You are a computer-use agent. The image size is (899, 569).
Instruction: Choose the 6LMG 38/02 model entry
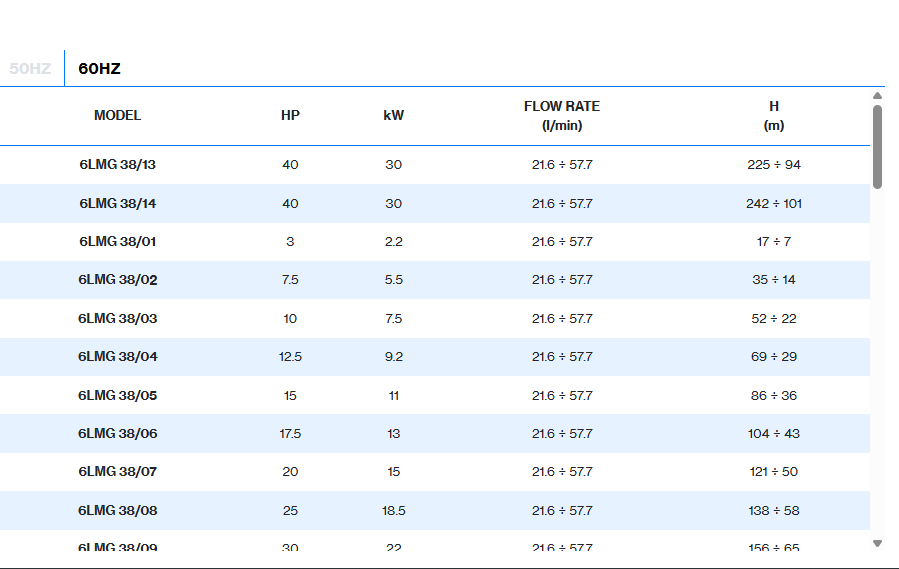pos(117,280)
